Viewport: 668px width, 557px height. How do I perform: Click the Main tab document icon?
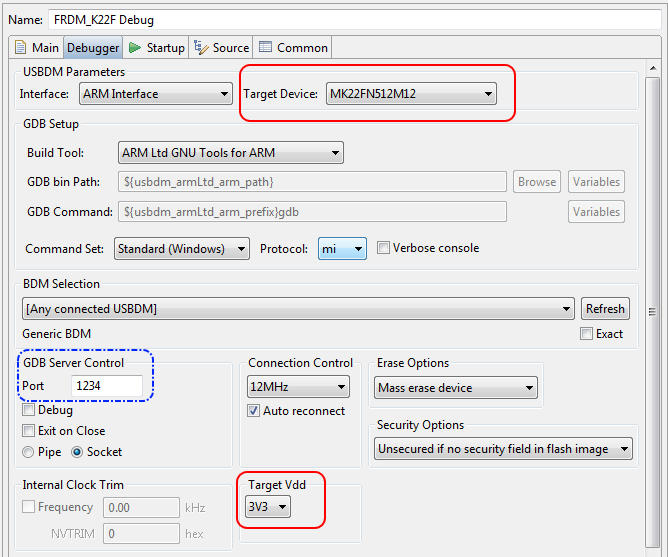pyautogui.click(x=21, y=47)
